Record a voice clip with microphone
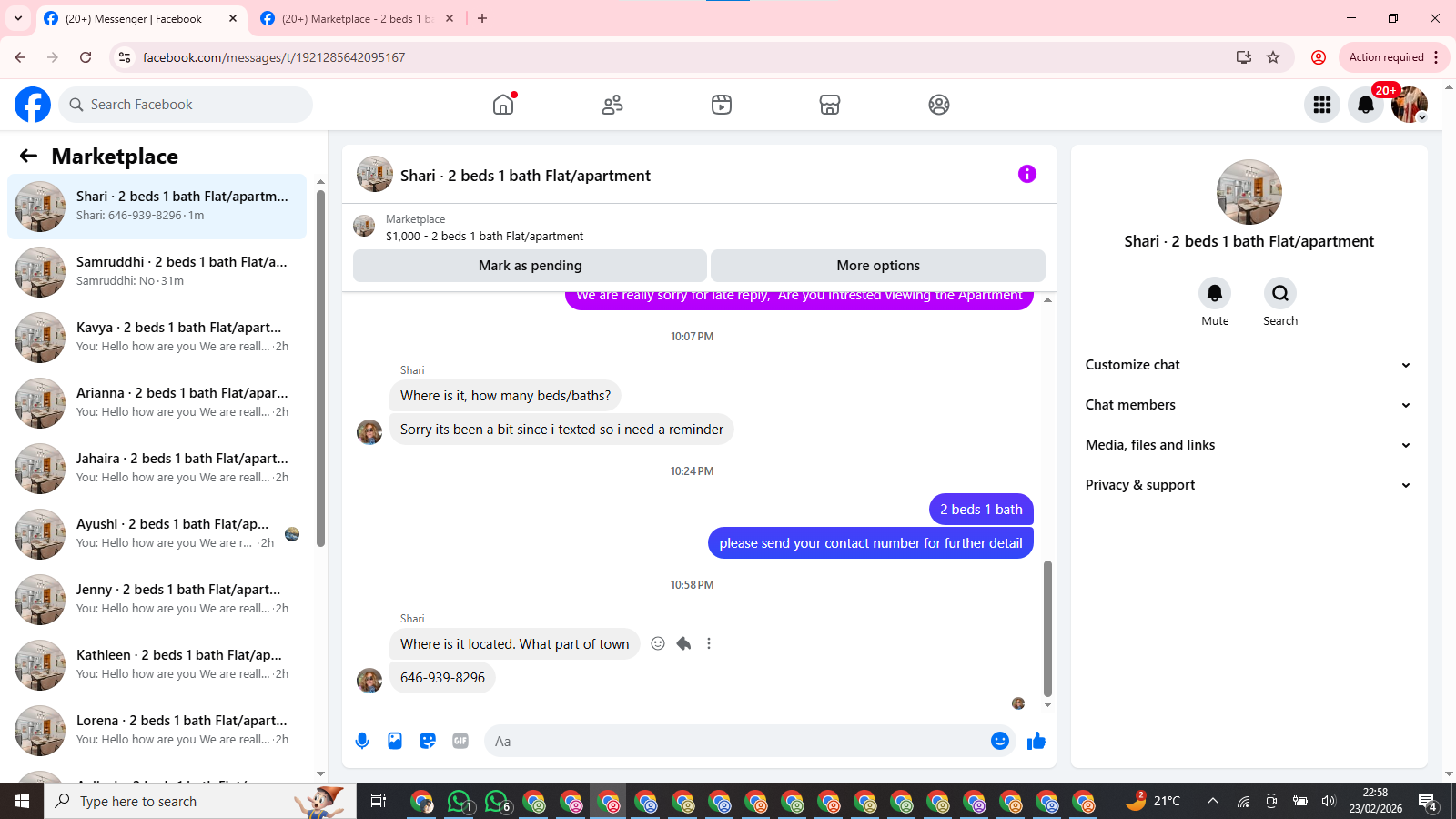 point(362,741)
